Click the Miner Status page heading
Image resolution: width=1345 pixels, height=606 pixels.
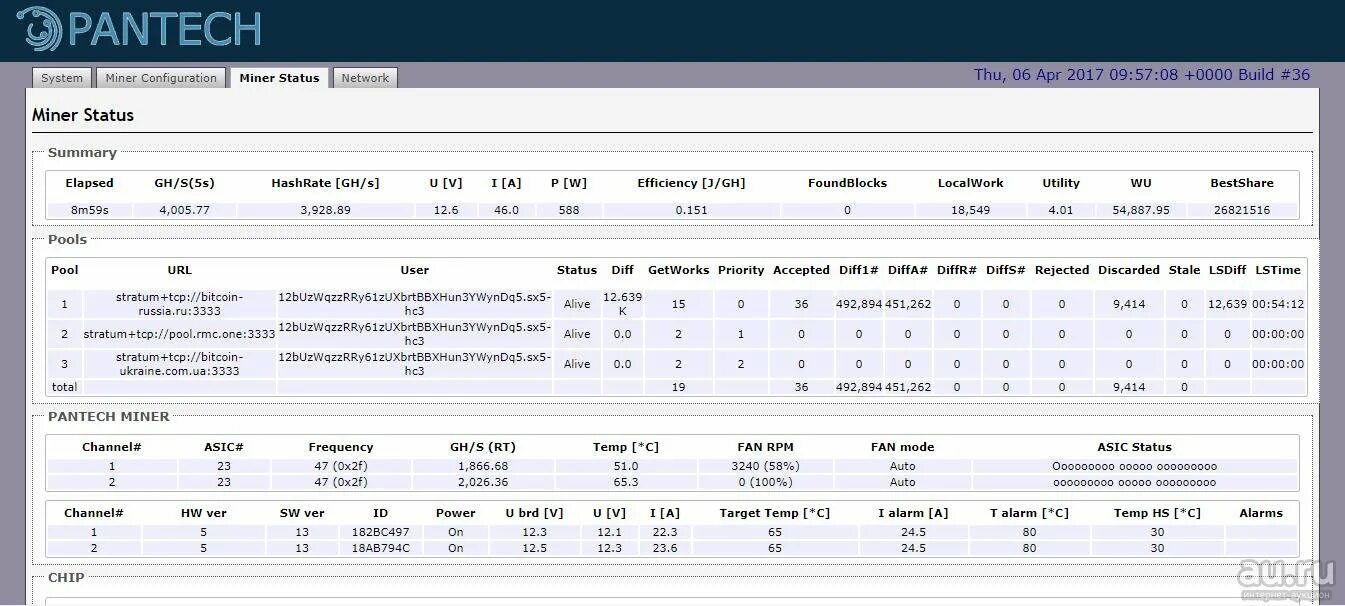click(x=83, y=115)
